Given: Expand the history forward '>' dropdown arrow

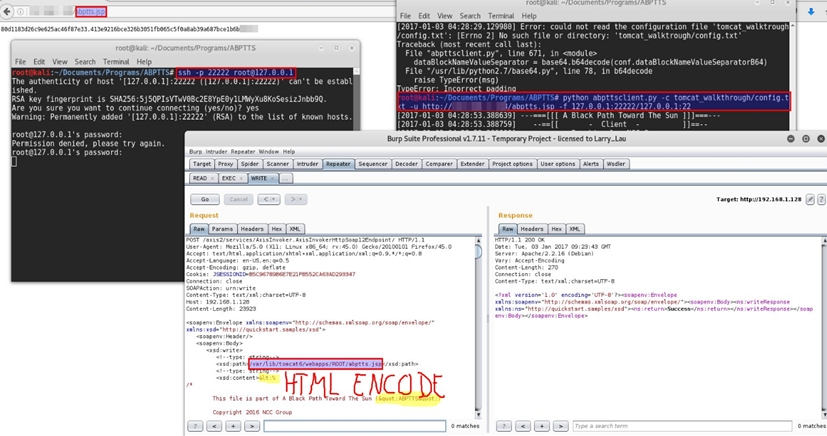Looking at the screenshot, I should [302, 199].
